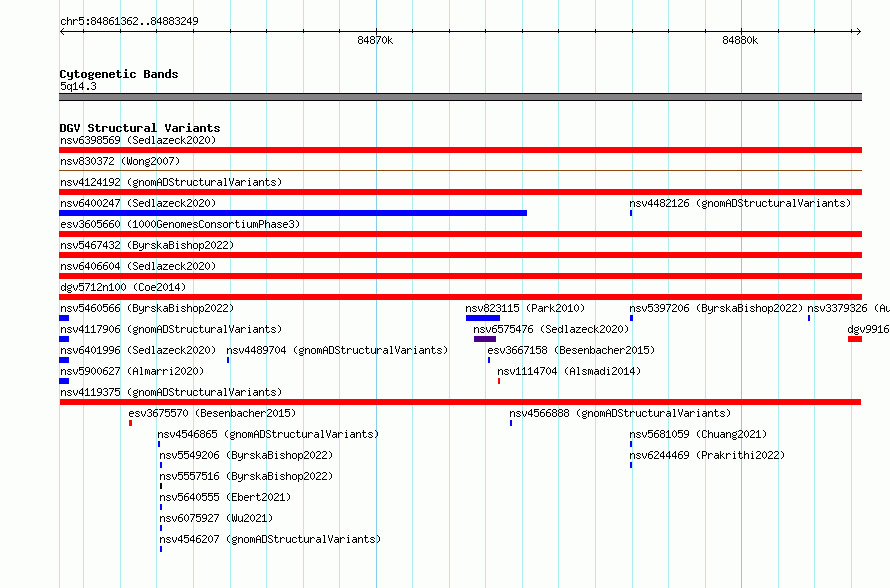The width and height of the screenshot is (890, 588).
Task: Select the nsv1114704 (Alsmadi2014) label
Action: tap(569, 371)
